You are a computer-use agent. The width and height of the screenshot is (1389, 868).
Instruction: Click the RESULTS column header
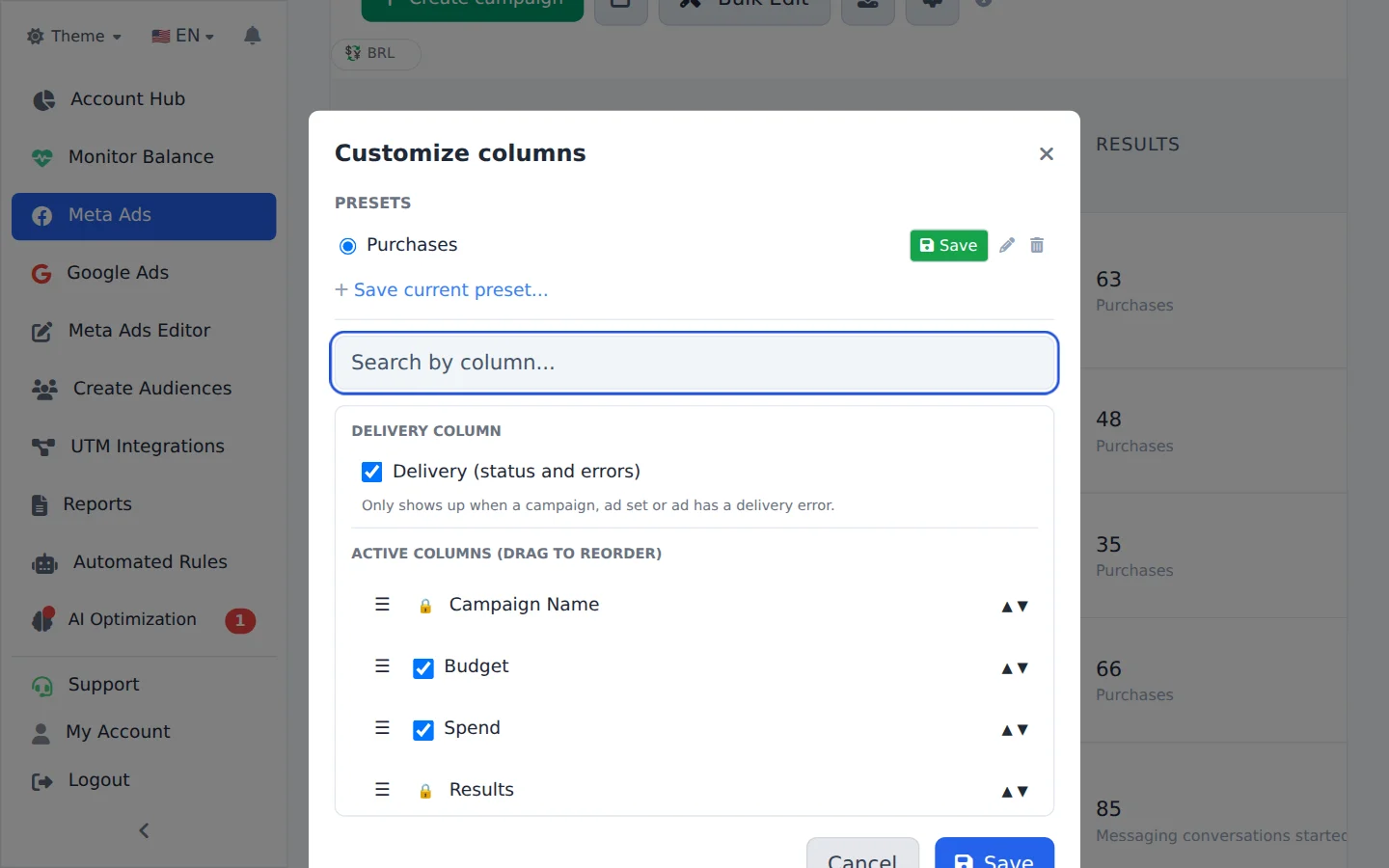[1138, 145]
